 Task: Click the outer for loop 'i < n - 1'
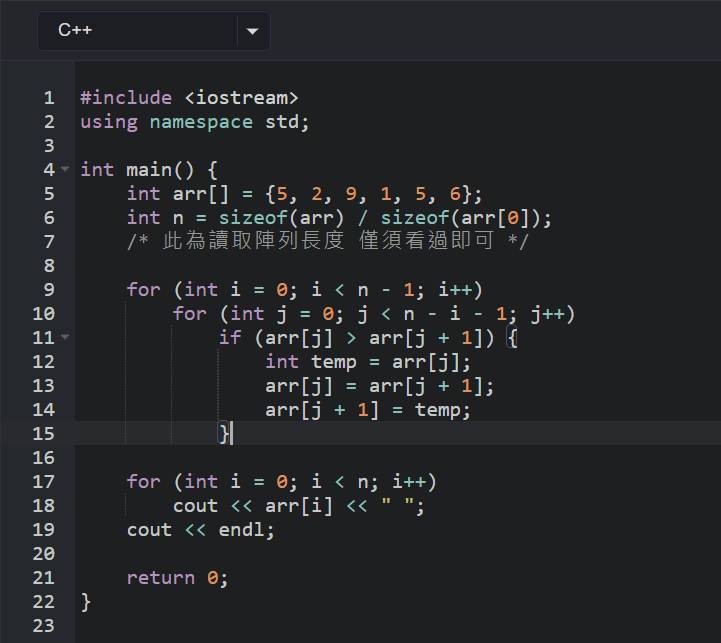coord(362,290)
